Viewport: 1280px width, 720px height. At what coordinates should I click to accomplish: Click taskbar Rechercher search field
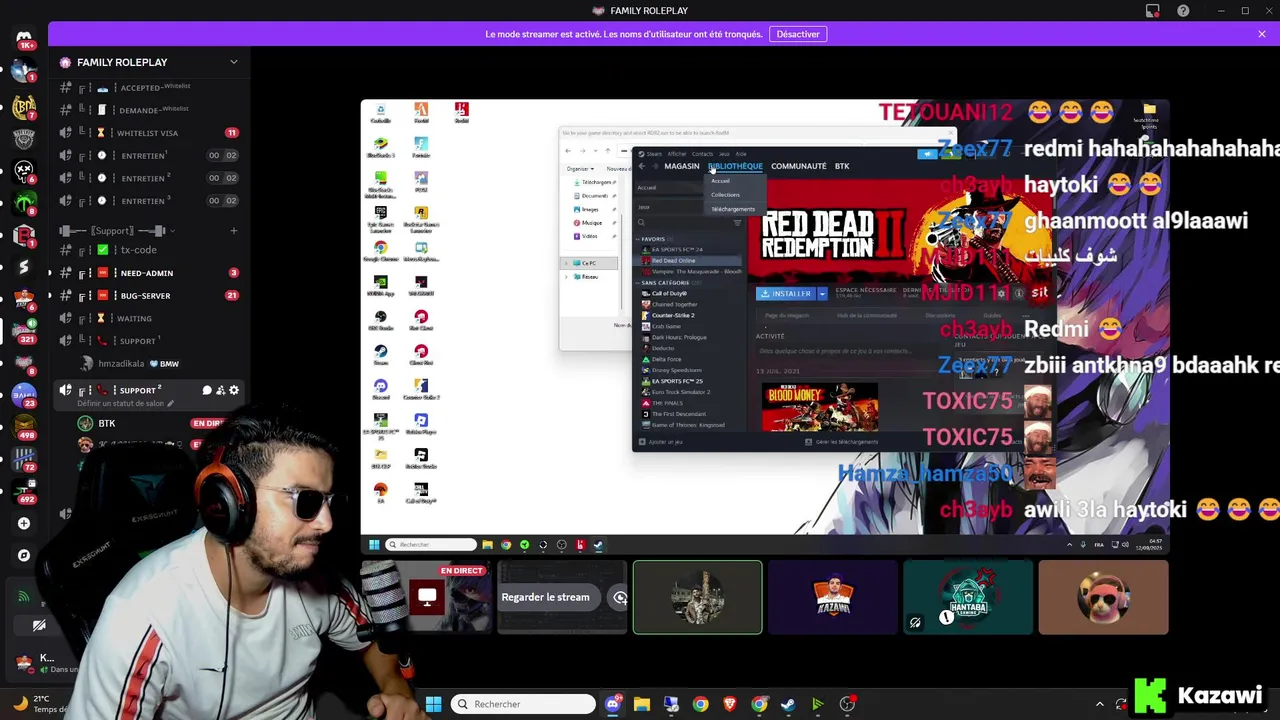[x=523, y=704]
